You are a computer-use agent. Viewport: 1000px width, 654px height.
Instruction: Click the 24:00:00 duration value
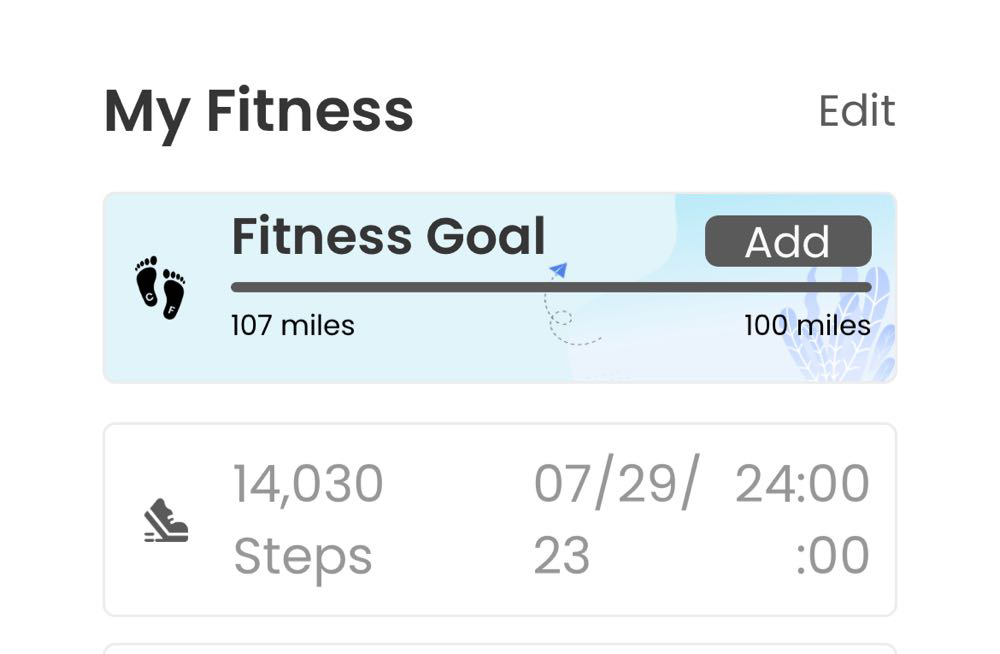tap(802, 518)
